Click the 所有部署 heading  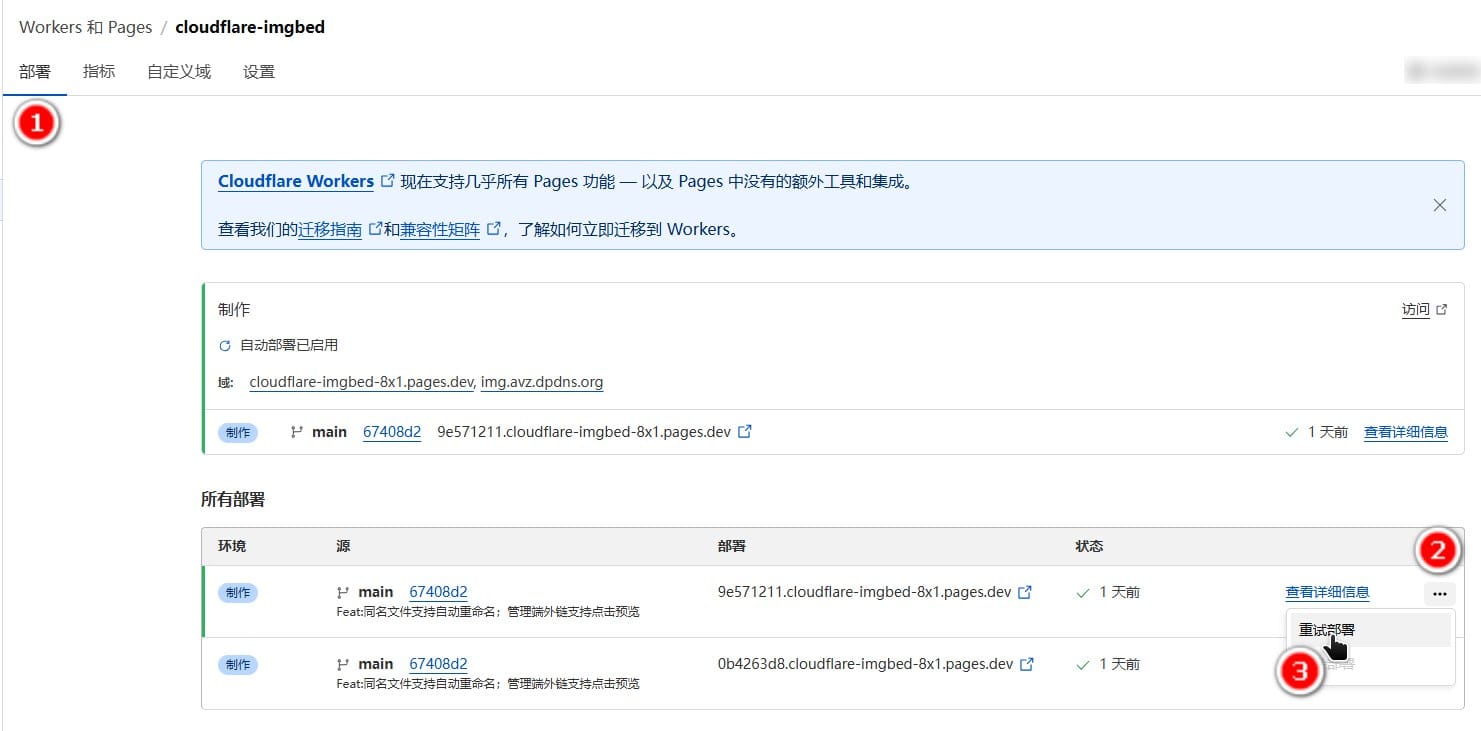tap(233, 499)
